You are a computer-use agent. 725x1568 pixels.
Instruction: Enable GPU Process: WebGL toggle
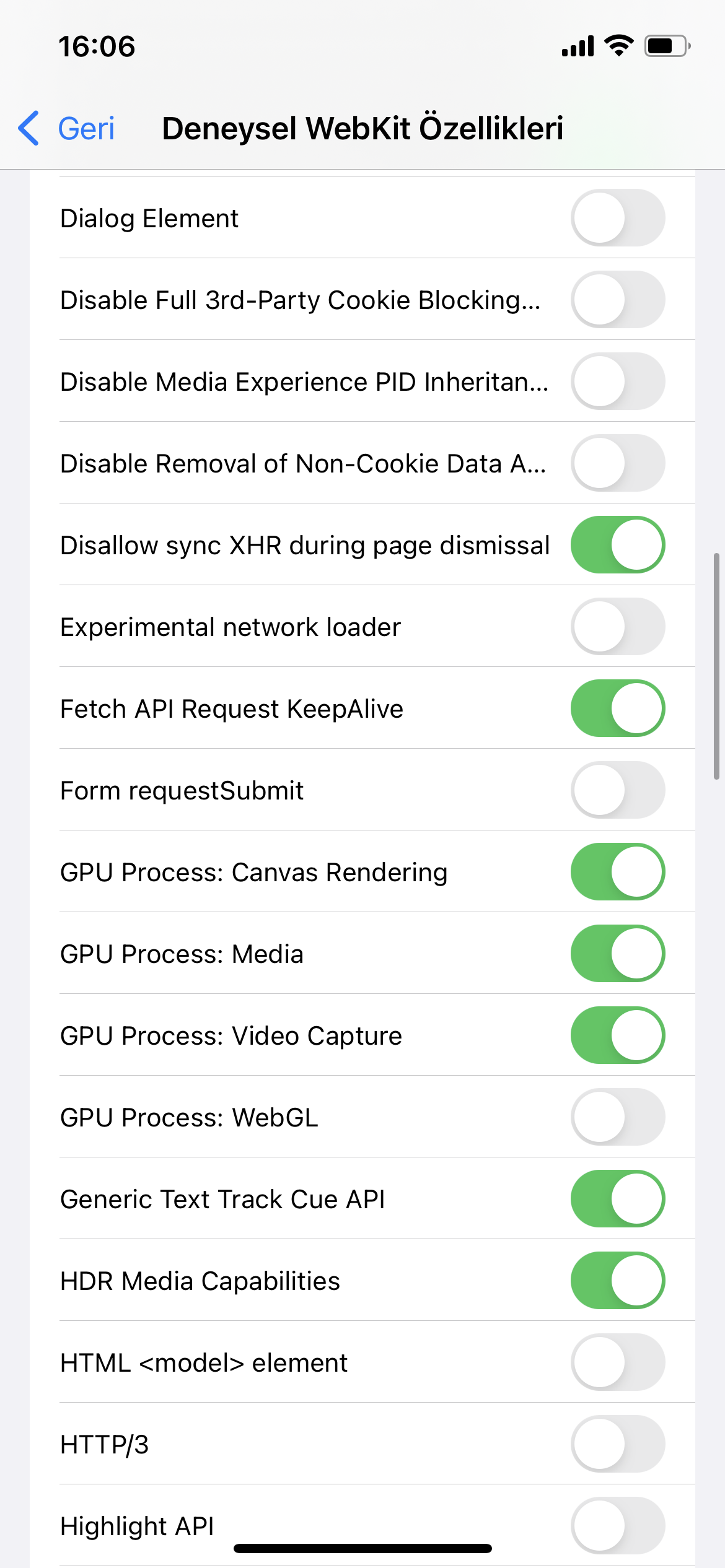617,1117
